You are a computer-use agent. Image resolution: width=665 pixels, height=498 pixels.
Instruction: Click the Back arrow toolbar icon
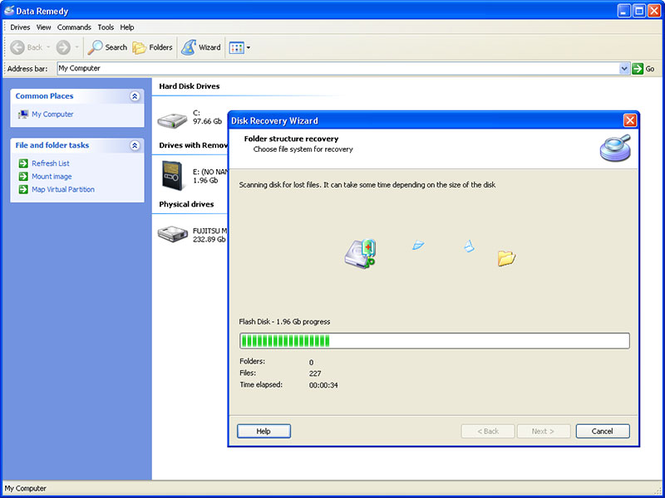point(17,48)
